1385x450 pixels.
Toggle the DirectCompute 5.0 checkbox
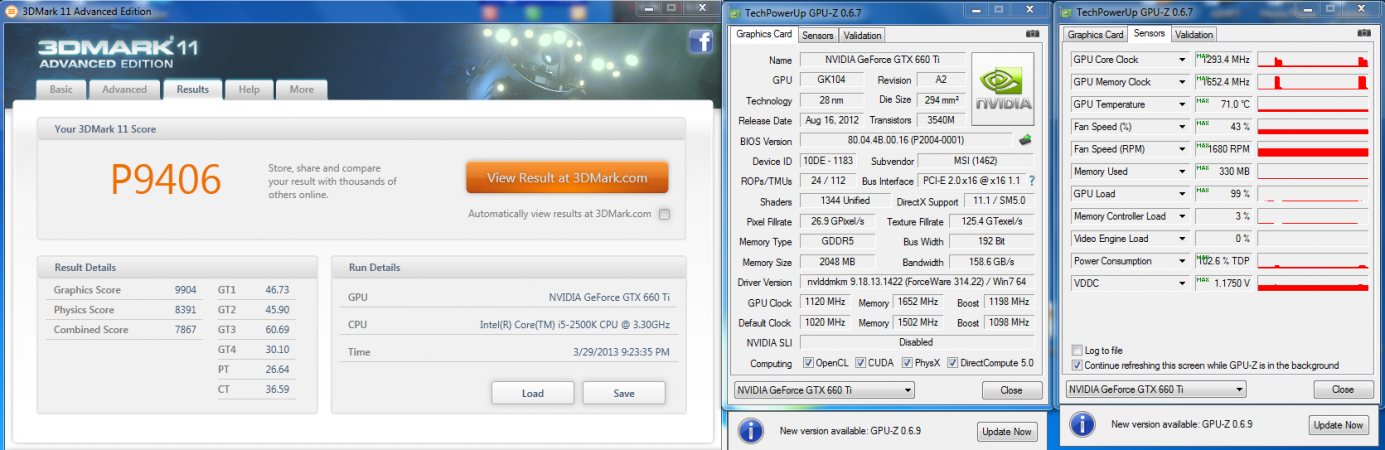pos(953,363)
